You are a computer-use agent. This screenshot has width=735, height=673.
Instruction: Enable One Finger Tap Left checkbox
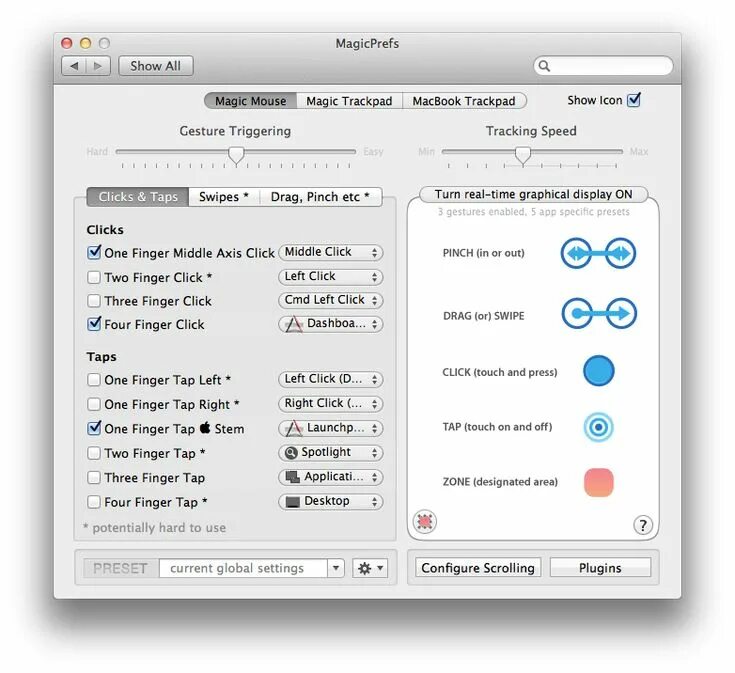tap(94, 379)
